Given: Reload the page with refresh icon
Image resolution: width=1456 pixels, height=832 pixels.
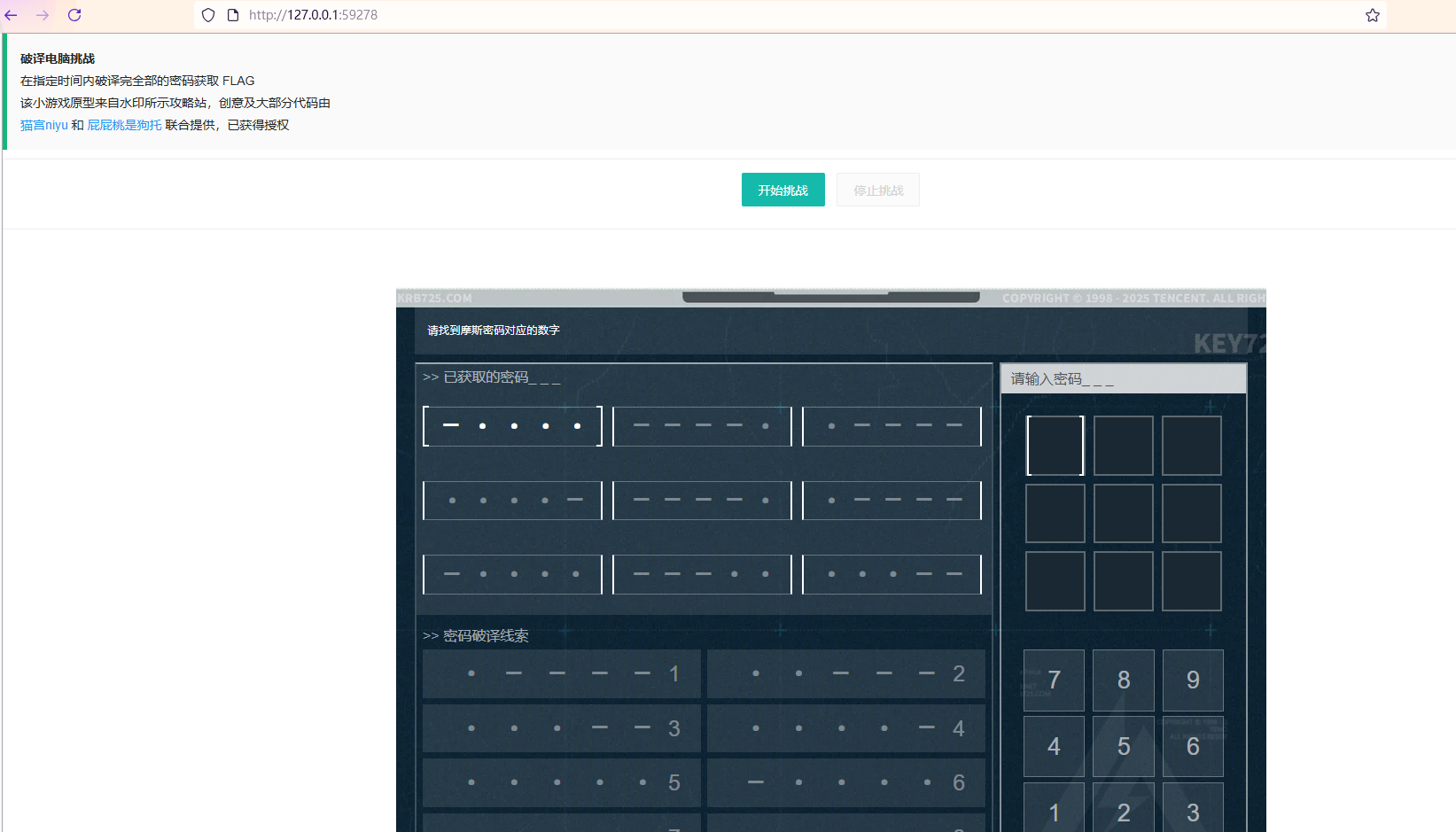Looking at the screenshot, I should pyautogui.click(x=74, y=15).
